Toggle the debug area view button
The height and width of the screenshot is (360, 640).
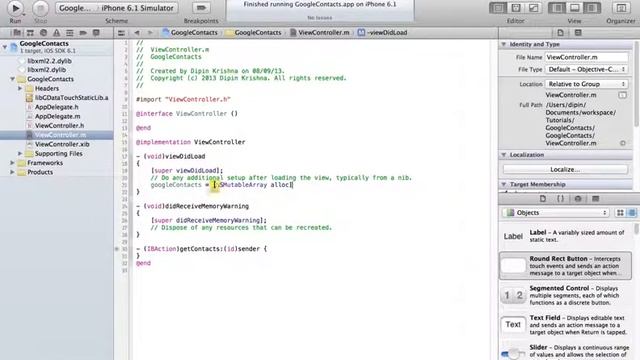[574, 8]
